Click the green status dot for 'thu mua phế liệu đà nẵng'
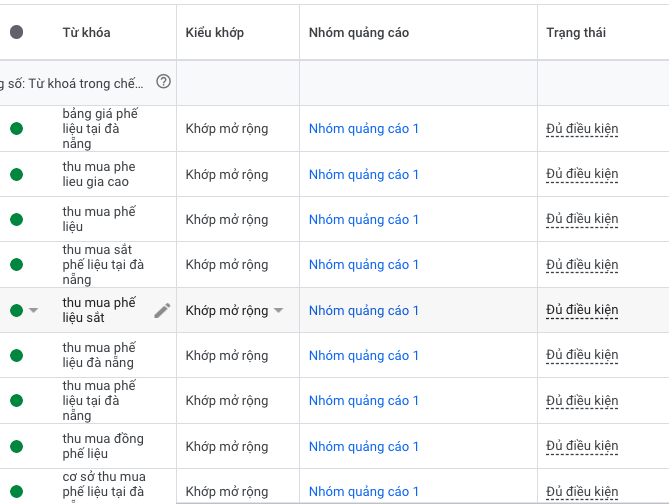The width and height of the screenshot is (669, 504). [x=16, y=355]
